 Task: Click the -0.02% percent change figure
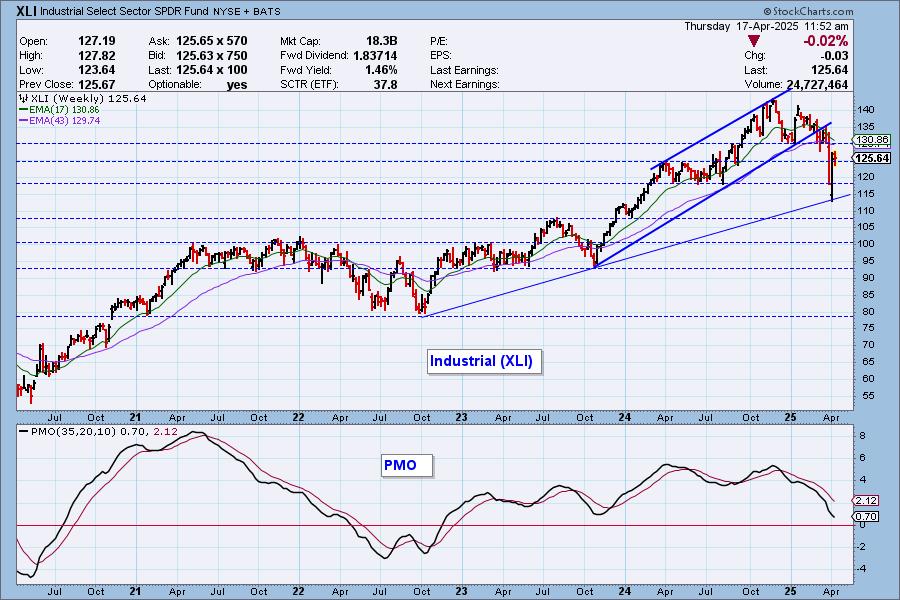coord(825,41)
